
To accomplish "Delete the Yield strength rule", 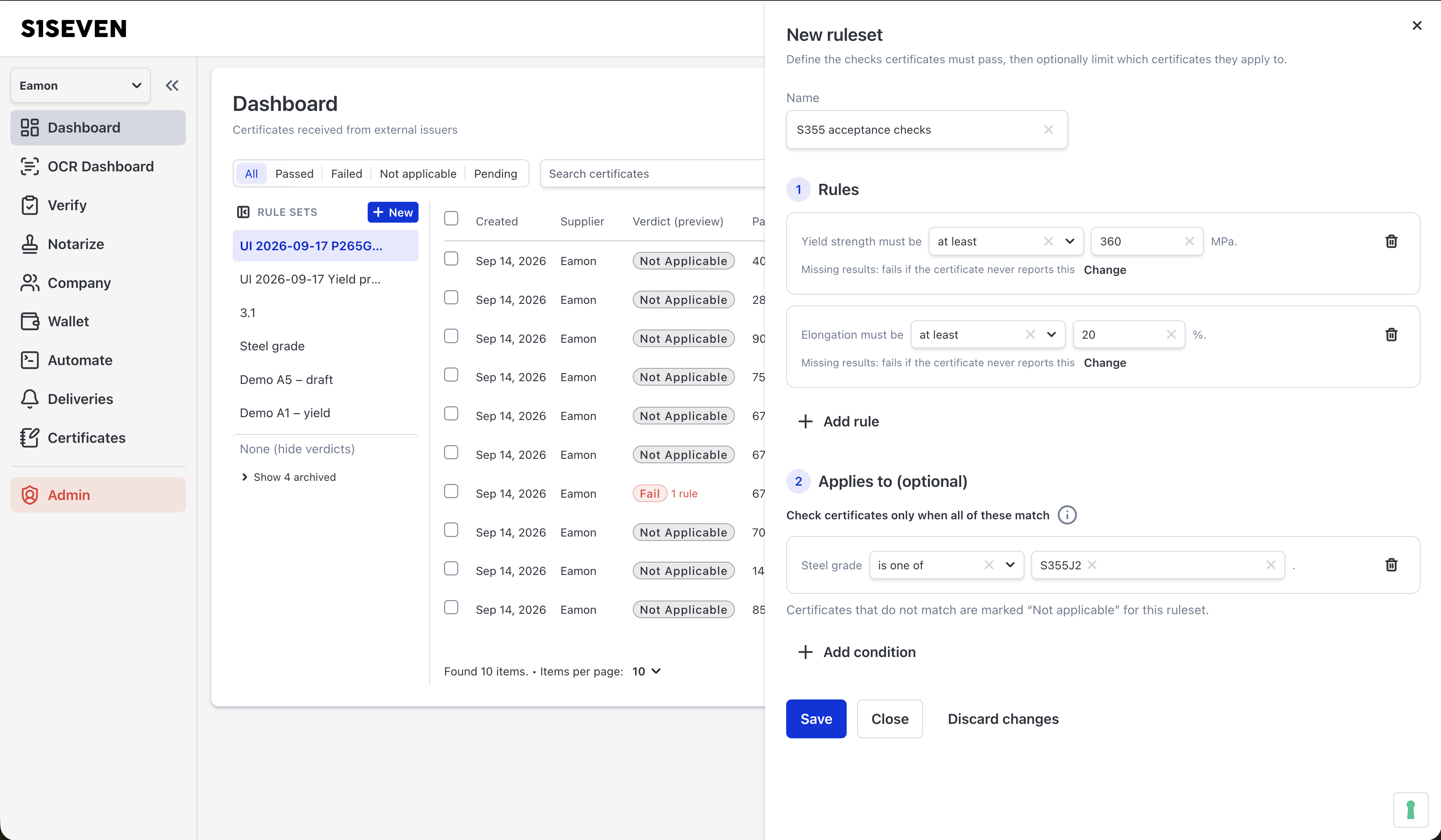I will 1391,241.
